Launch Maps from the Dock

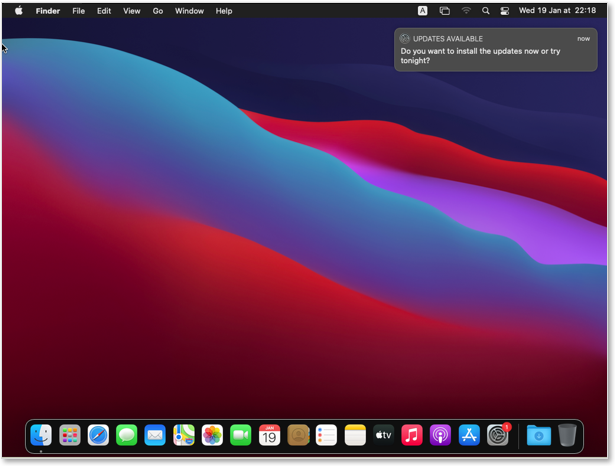(x=184, y=435)
